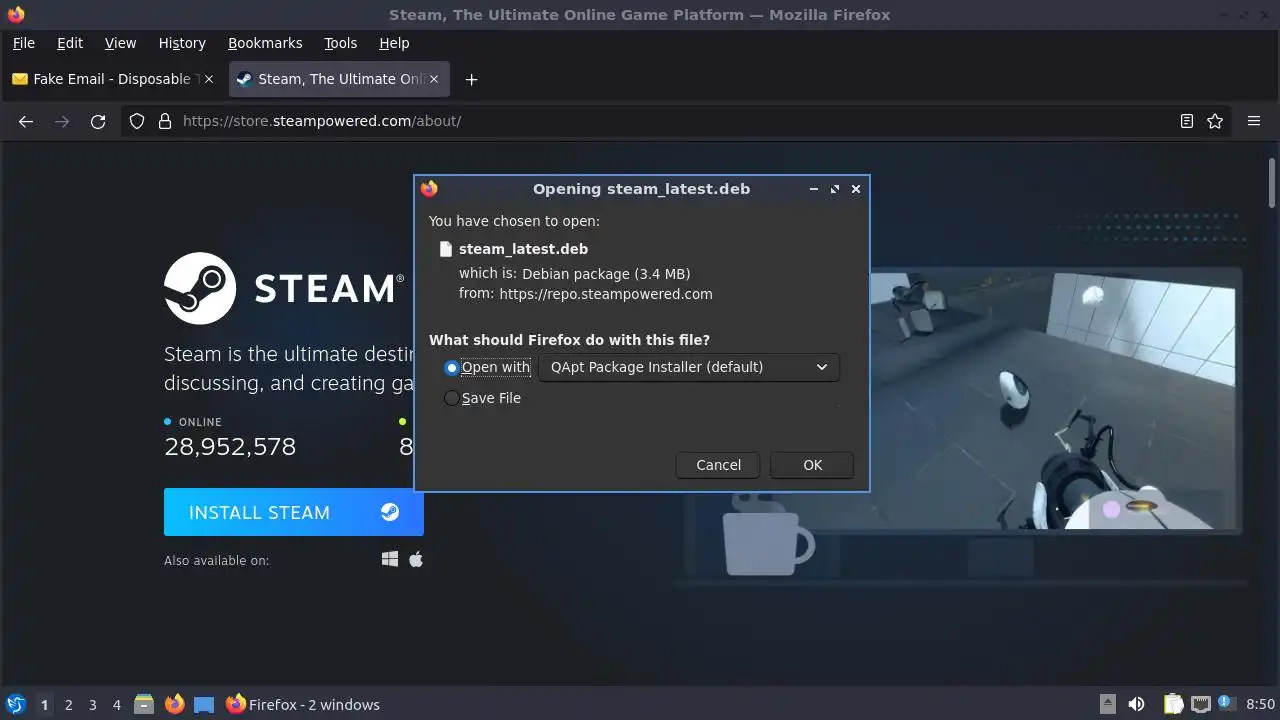Open the Bookmarks menu

(265, 43)
